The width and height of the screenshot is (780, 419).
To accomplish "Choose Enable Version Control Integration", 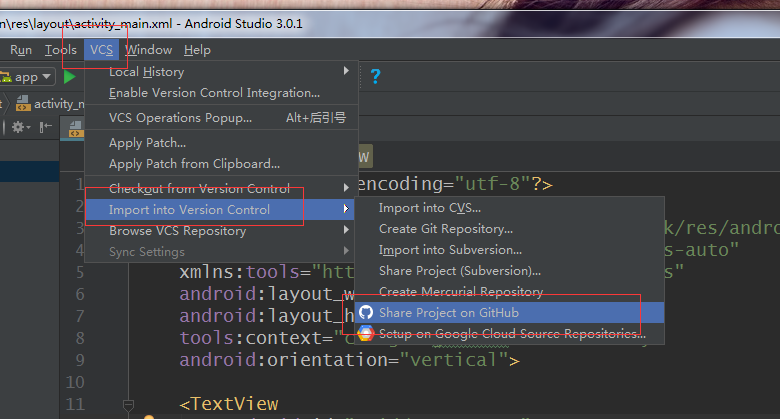I will coord(221,93).
